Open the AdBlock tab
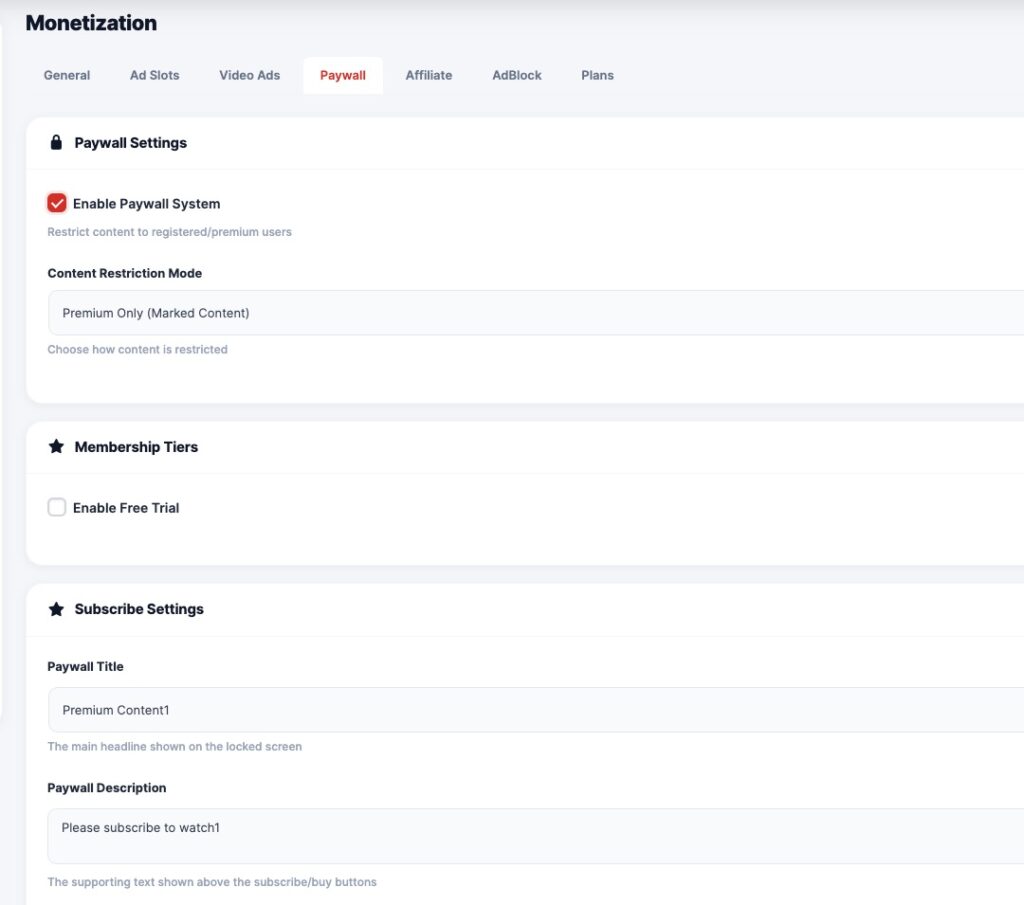 (517, 75)
